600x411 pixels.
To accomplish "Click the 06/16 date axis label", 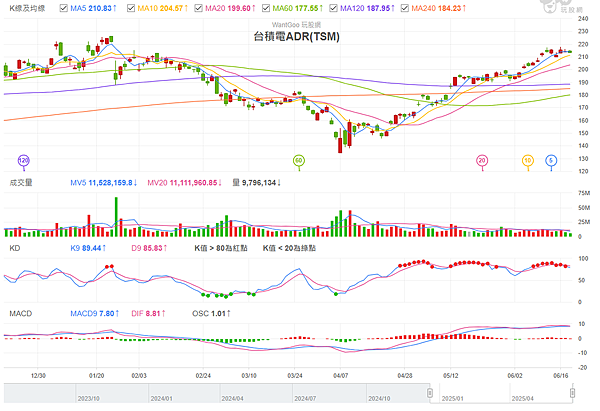I will pyautogui.click(x=561, y=375).
